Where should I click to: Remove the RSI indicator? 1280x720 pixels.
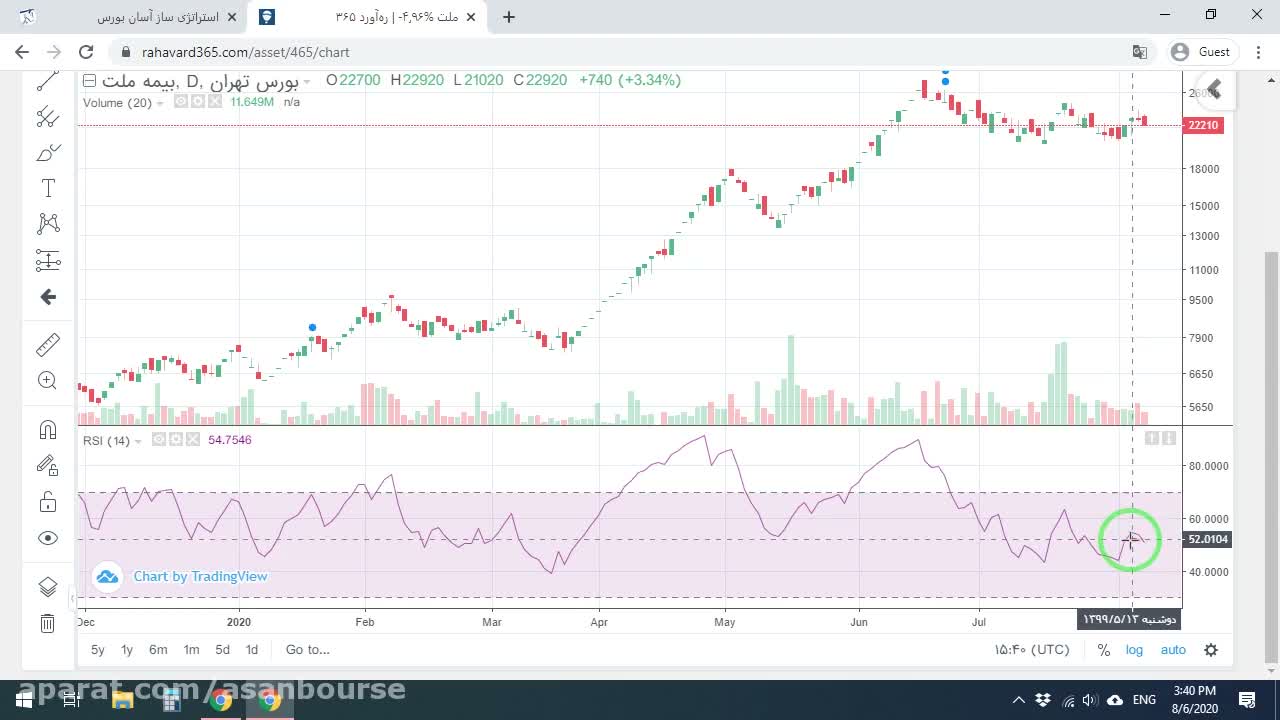[192, 440]
